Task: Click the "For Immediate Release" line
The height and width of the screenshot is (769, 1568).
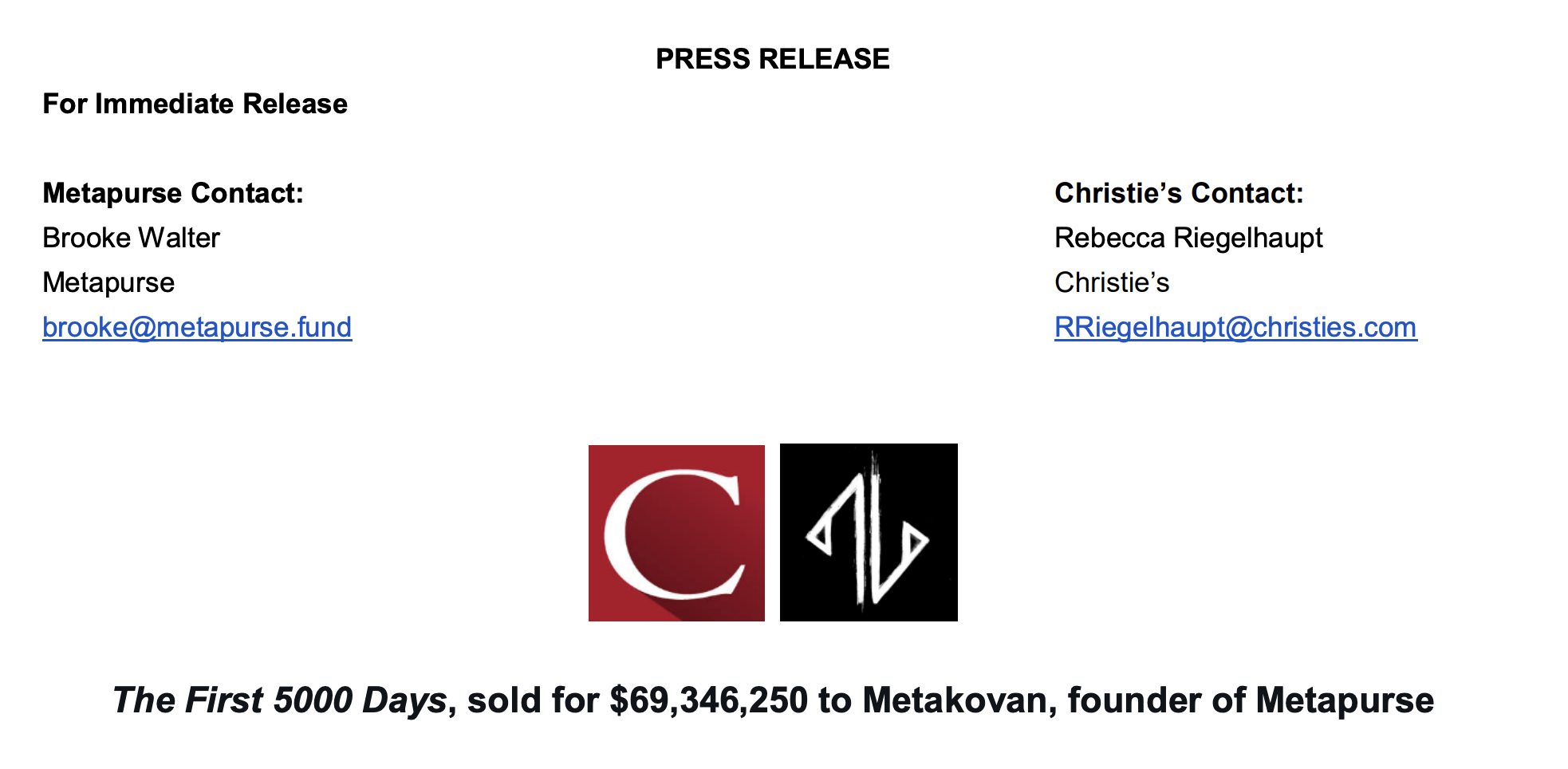Action: 195,104
